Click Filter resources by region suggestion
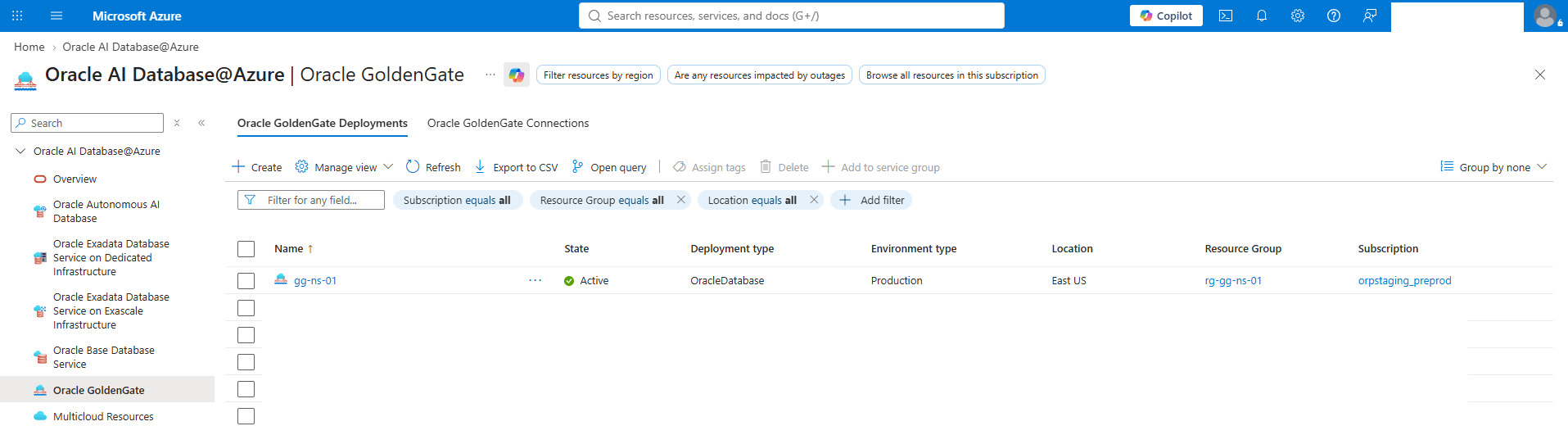This screenshot has width=1568, height=426. (599, 75)
